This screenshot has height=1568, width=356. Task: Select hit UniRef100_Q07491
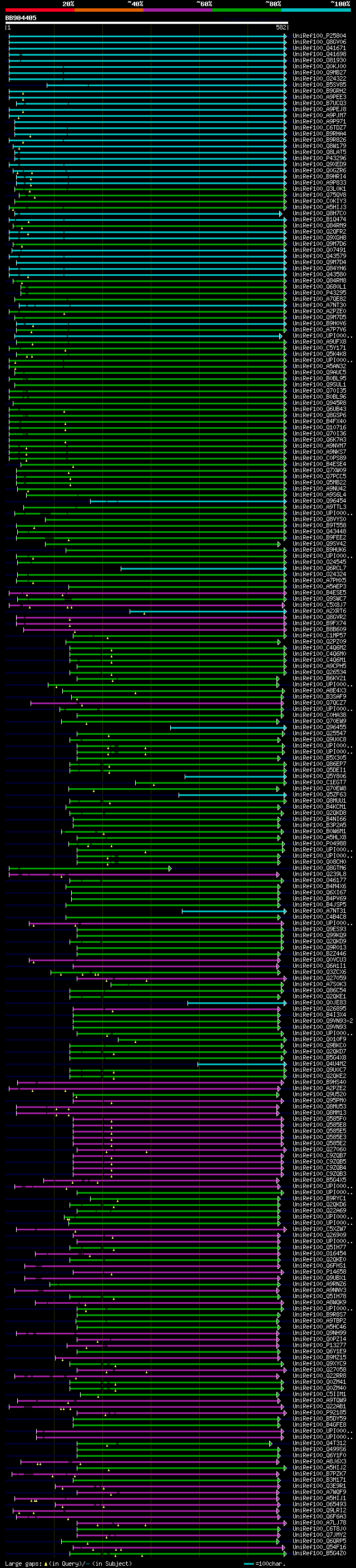319,250
